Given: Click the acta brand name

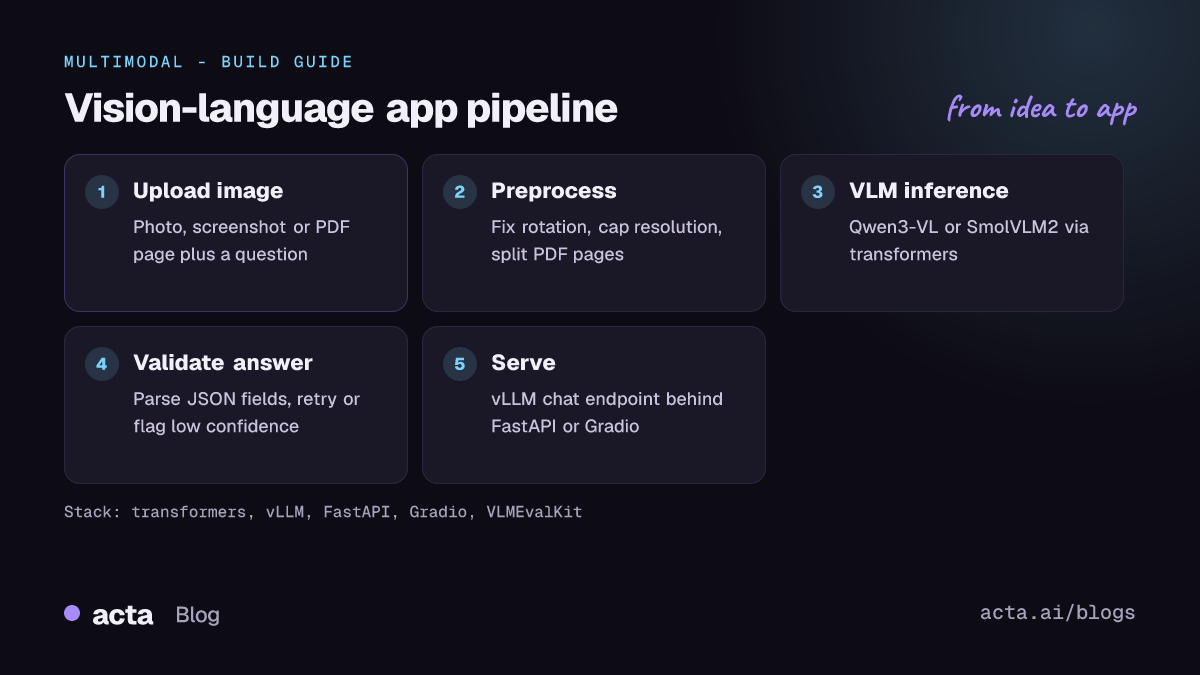Looking at the screenshot, I should coord(123,615).
